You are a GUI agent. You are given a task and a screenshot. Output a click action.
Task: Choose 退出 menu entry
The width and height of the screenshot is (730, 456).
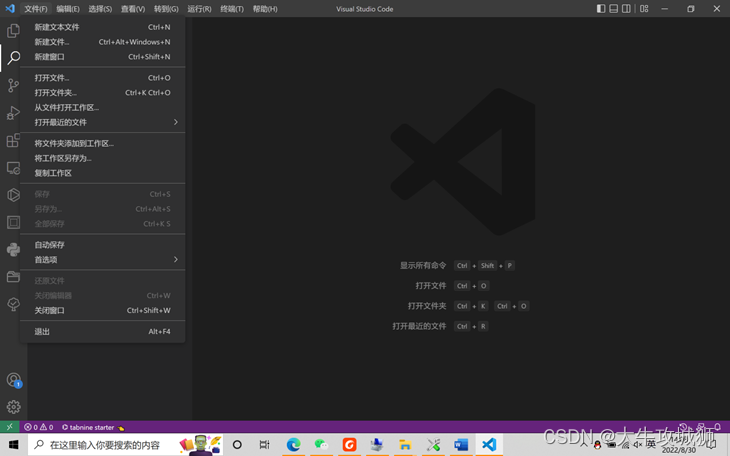click(x=102, y=332)
